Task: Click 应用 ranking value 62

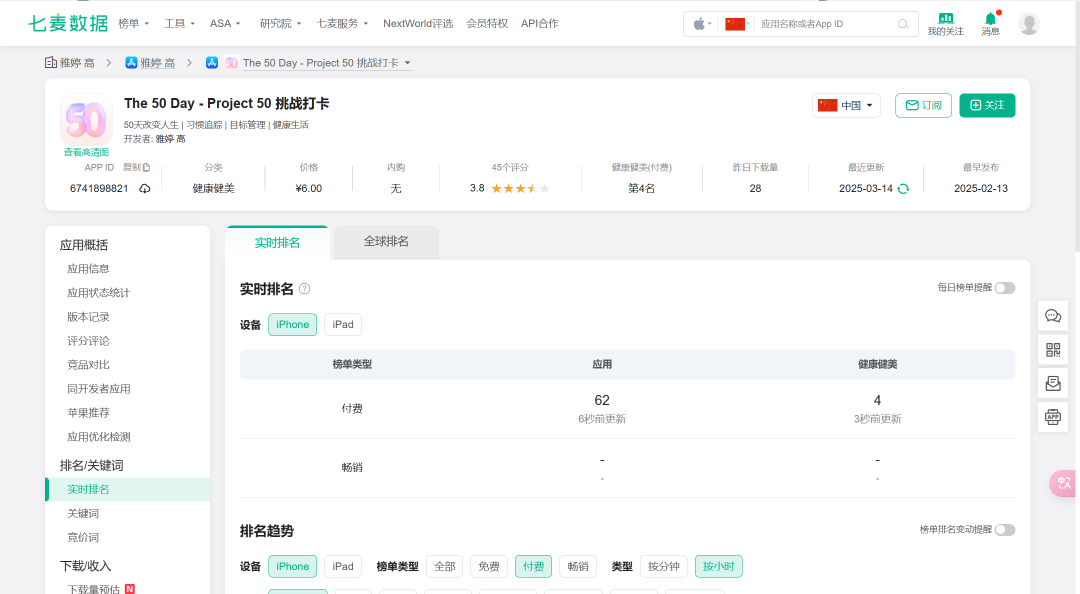Action: click(602, 400)
